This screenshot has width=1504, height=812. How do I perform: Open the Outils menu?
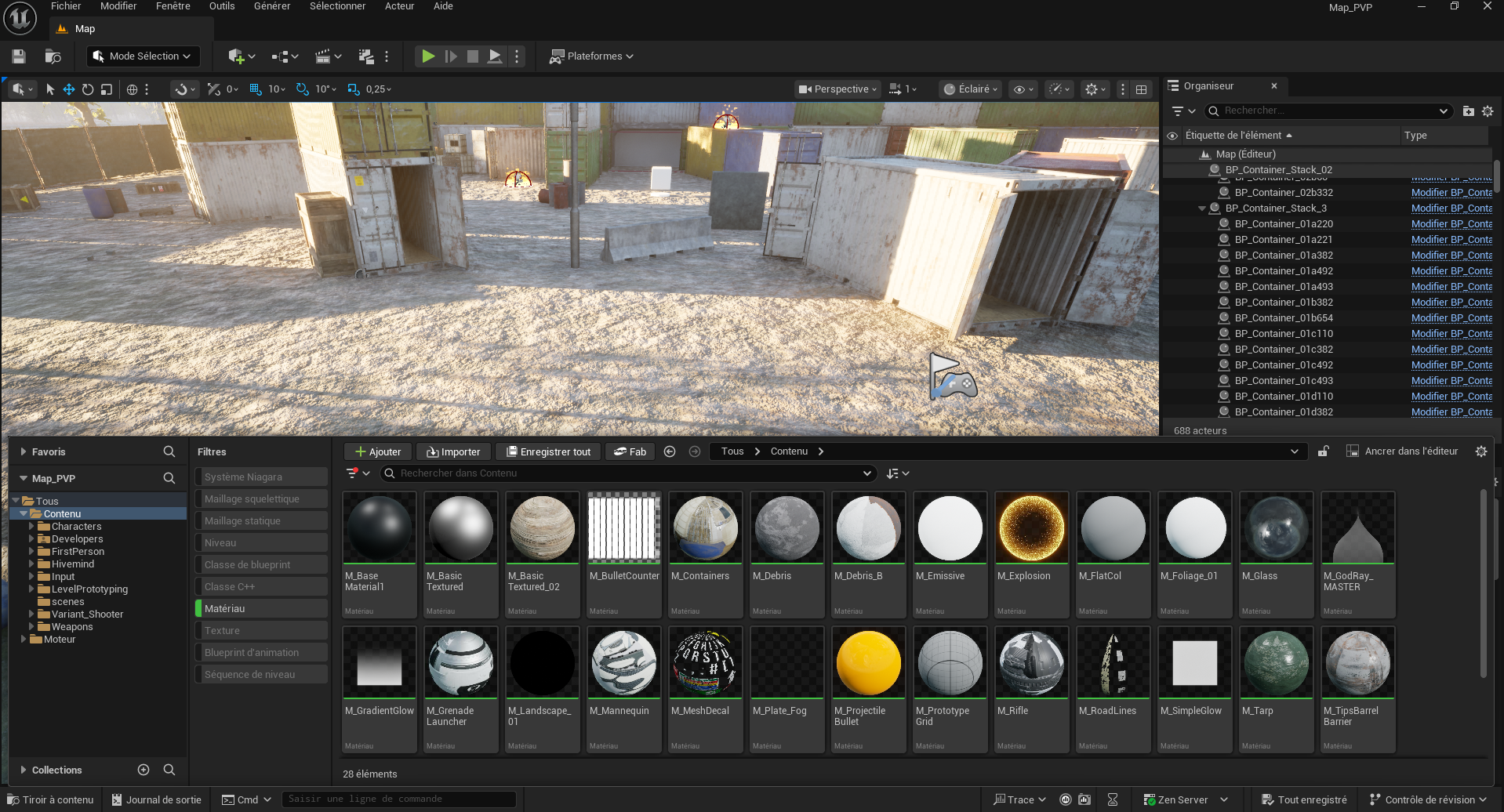click(222, 6)
